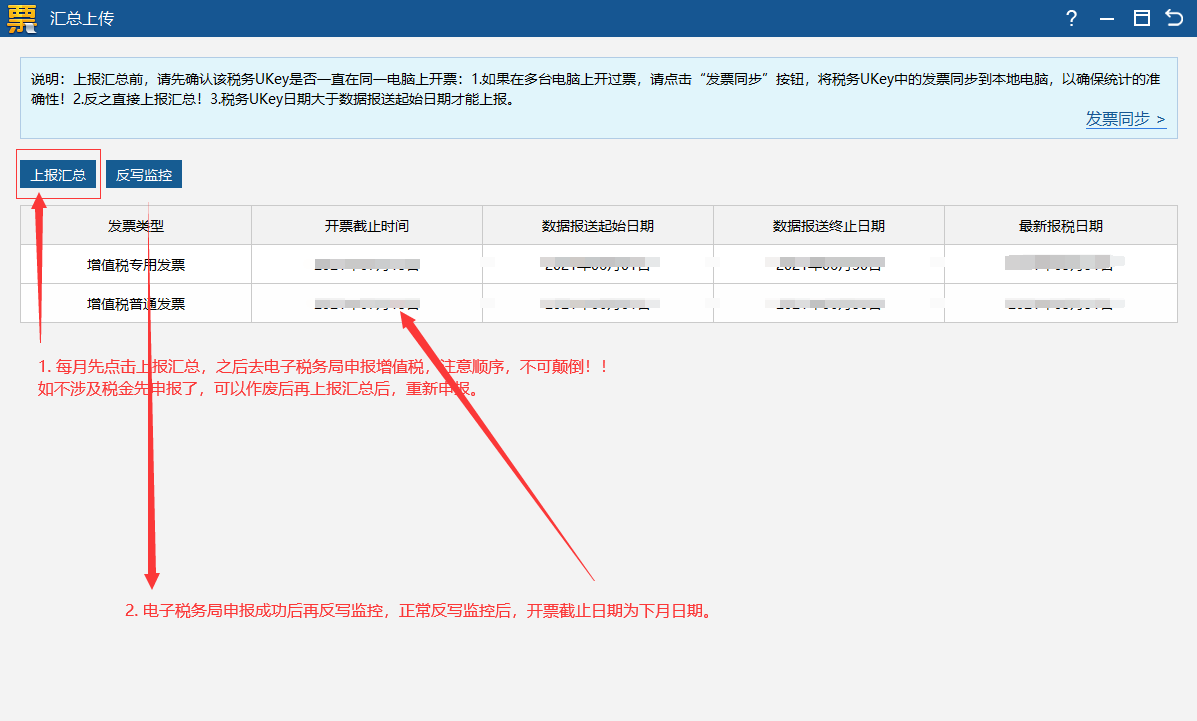Click the 最新报税日期 column header
The width and height of the screenshot is (1197, 721).
point(1060,226)
